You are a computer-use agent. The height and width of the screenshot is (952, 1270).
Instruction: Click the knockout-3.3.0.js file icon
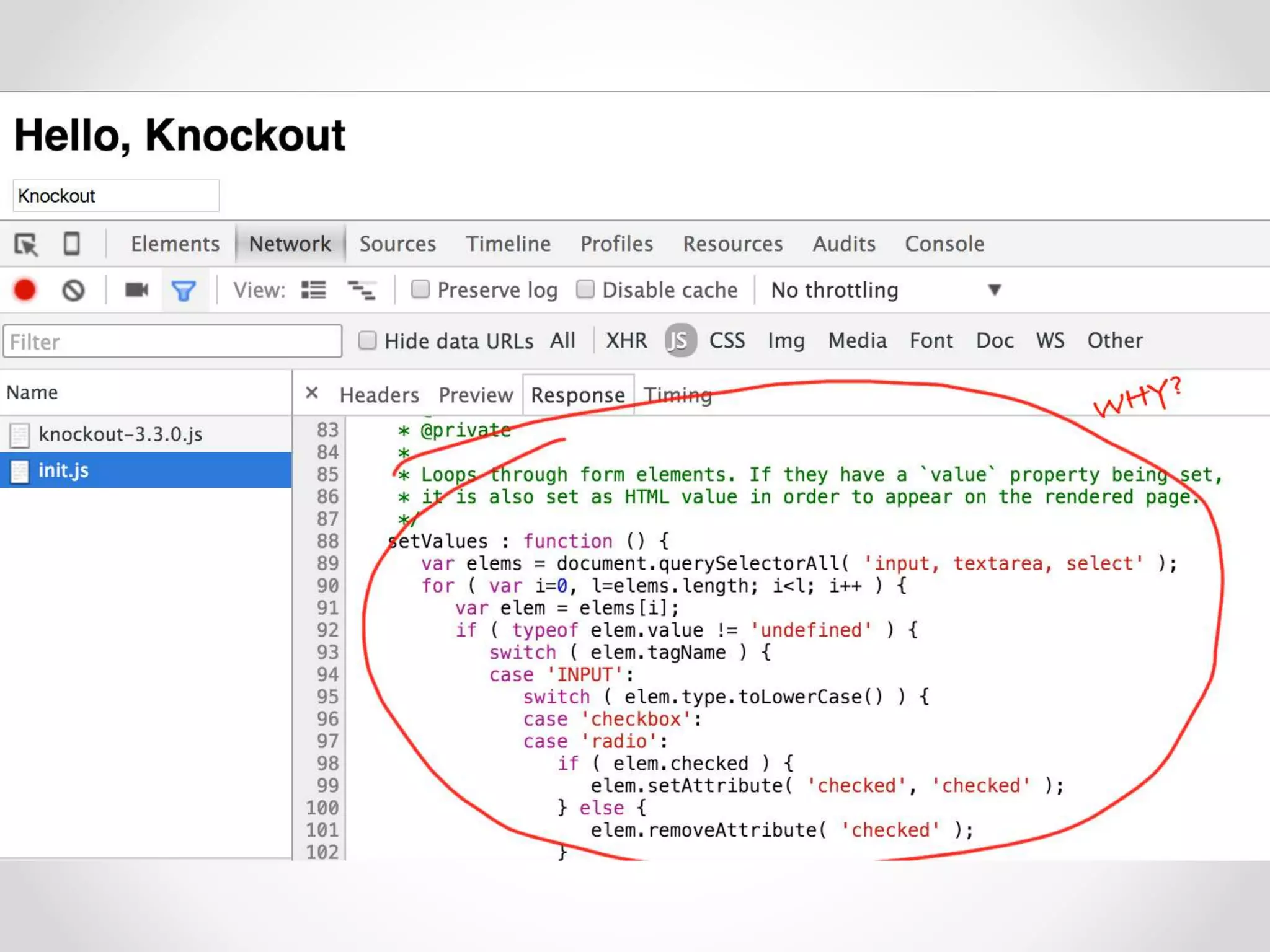(19, 435)
